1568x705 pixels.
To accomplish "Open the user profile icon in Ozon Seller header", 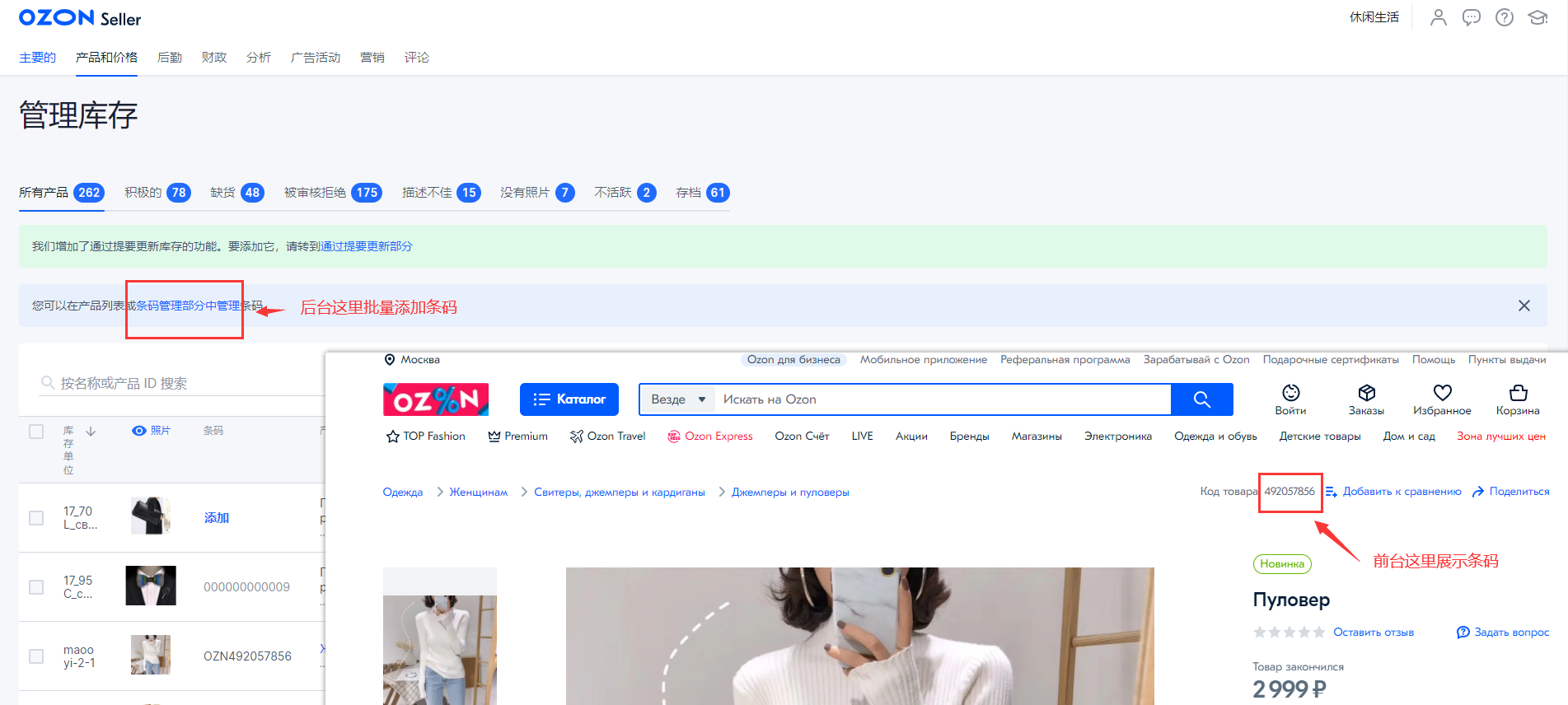I will point(1438,17).
